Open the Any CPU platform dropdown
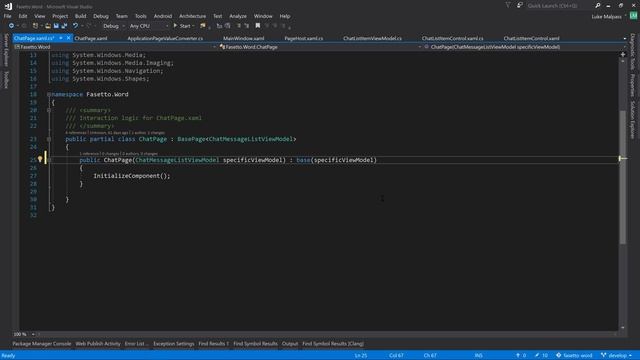Screen dimensions: 640x360 pos(149,26)
